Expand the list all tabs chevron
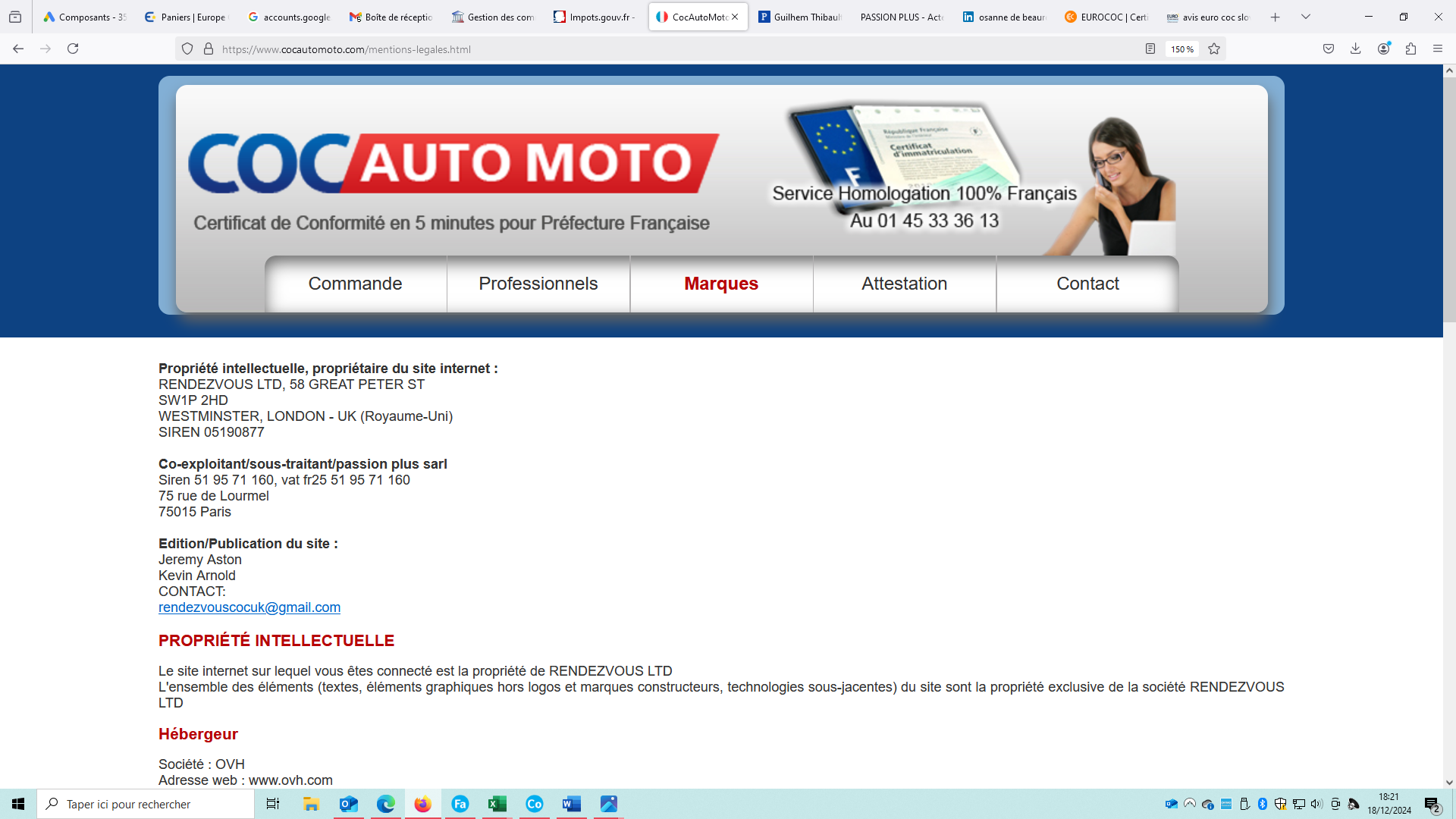The width and height of the screenshot is (1456, 819). [1306, 17]
